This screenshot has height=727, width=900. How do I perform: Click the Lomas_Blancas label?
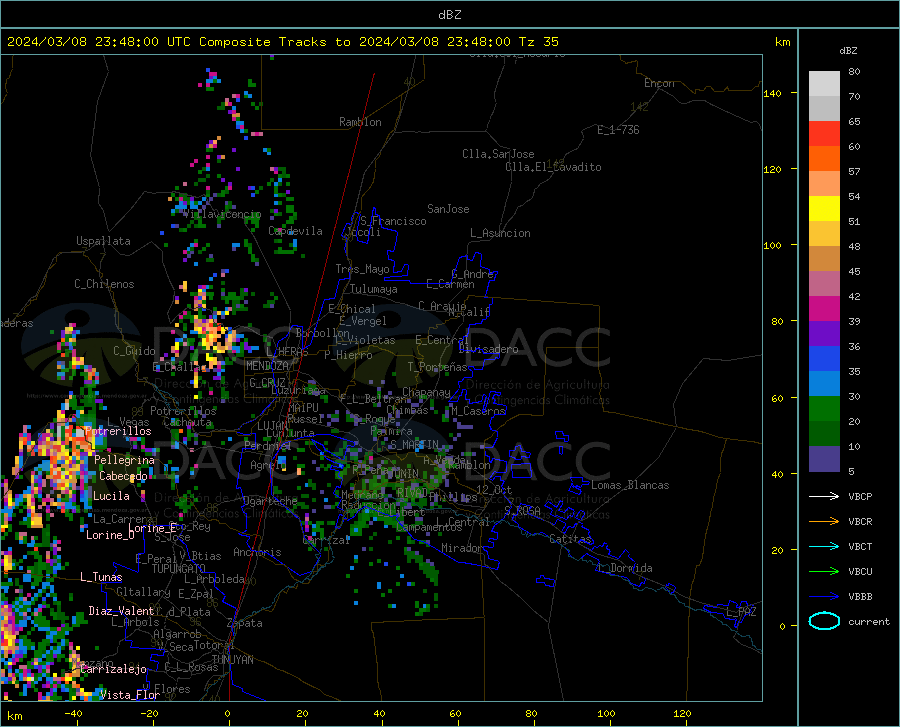coord(630,485)
